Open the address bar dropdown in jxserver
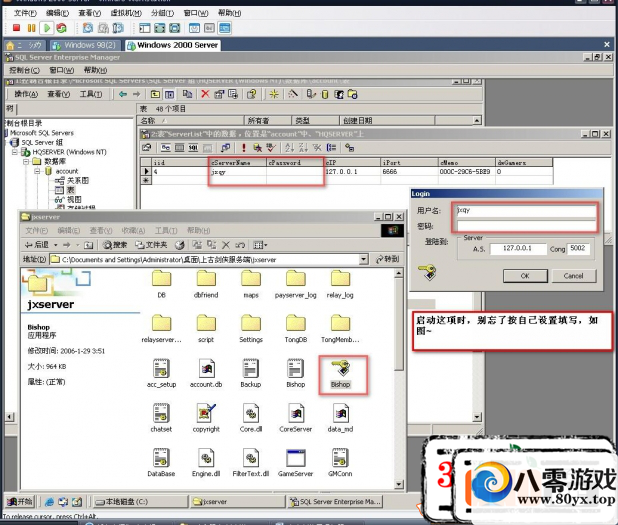The height and width of the screenshot is (525, 618). click(x=364, y=259)
